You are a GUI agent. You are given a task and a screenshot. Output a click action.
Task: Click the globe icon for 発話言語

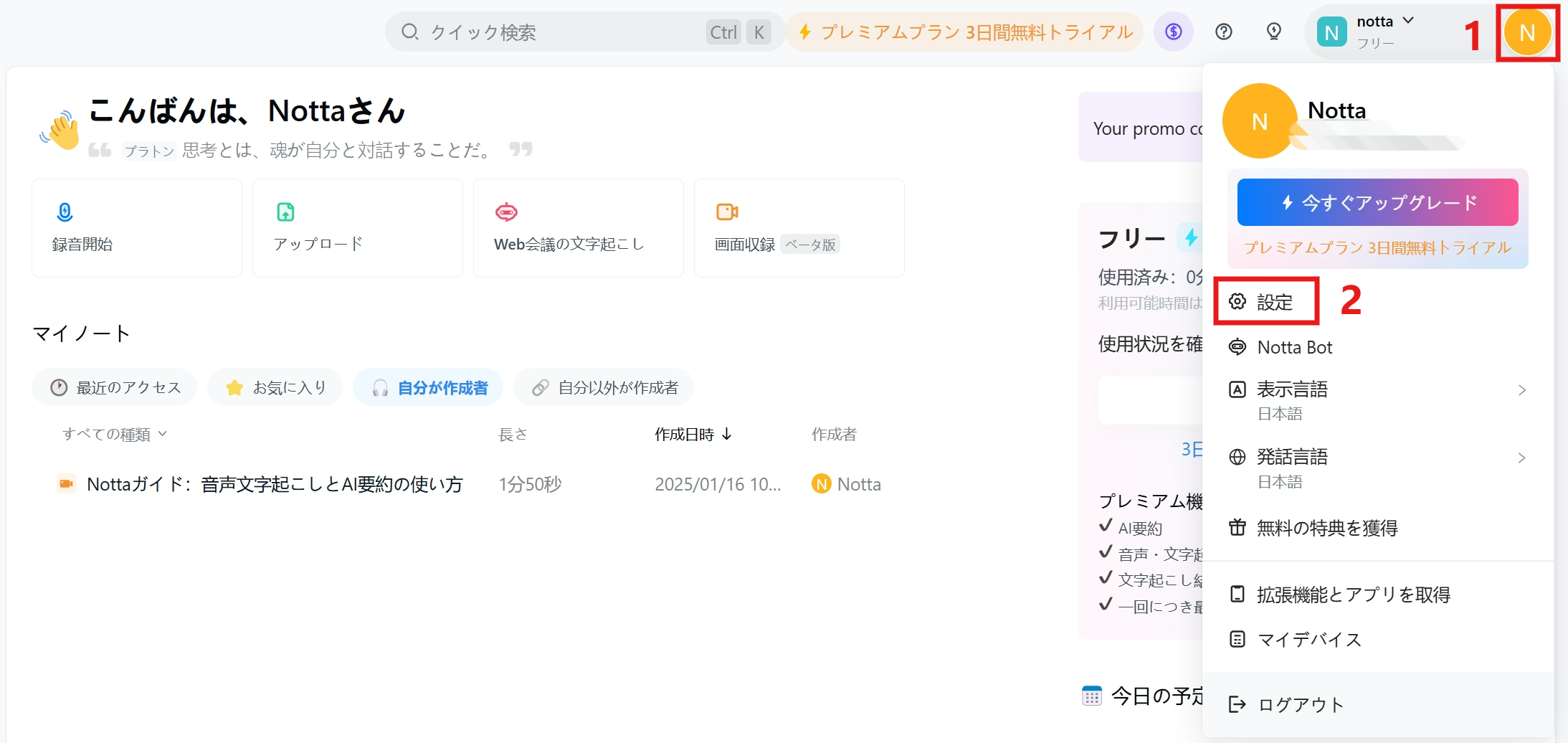pos(1237,457)
